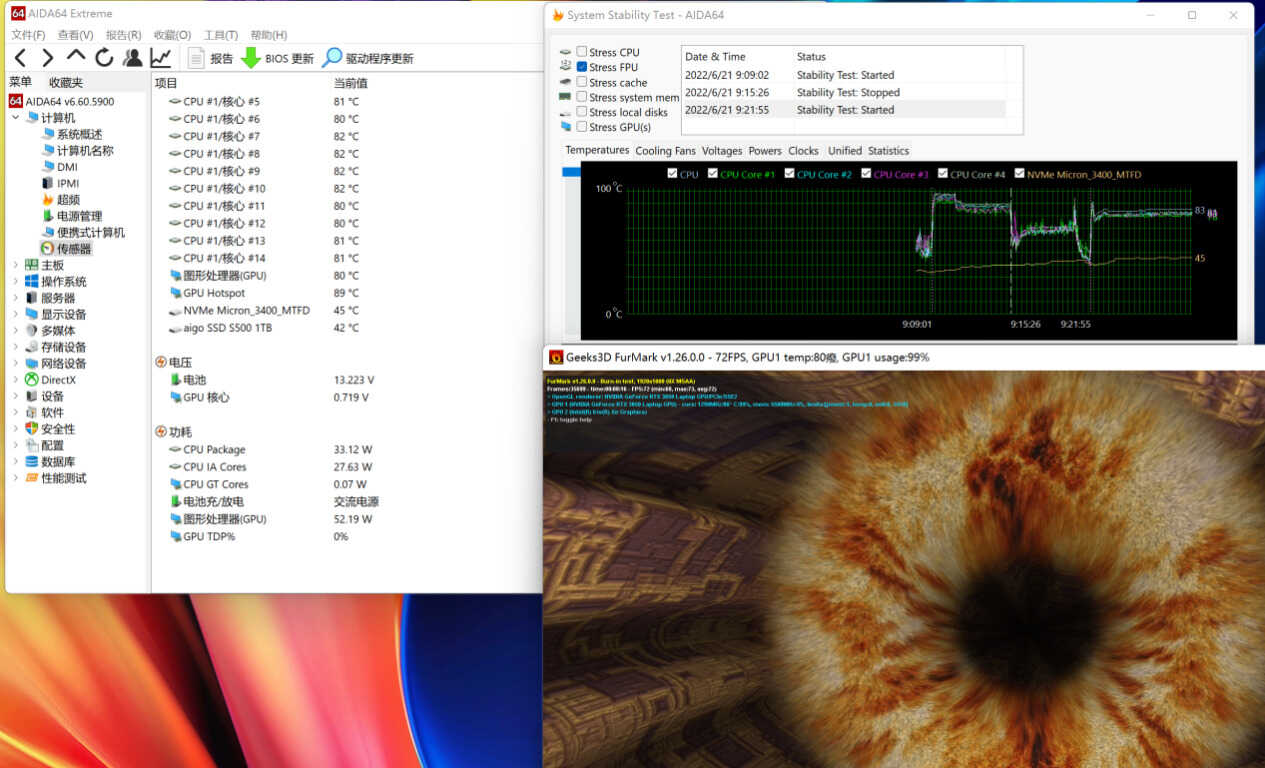Image resolution: width=1265 pixels, height=768 pixels.
Task: Collapse the 计算机 tree node
Action: pos(15,118)
